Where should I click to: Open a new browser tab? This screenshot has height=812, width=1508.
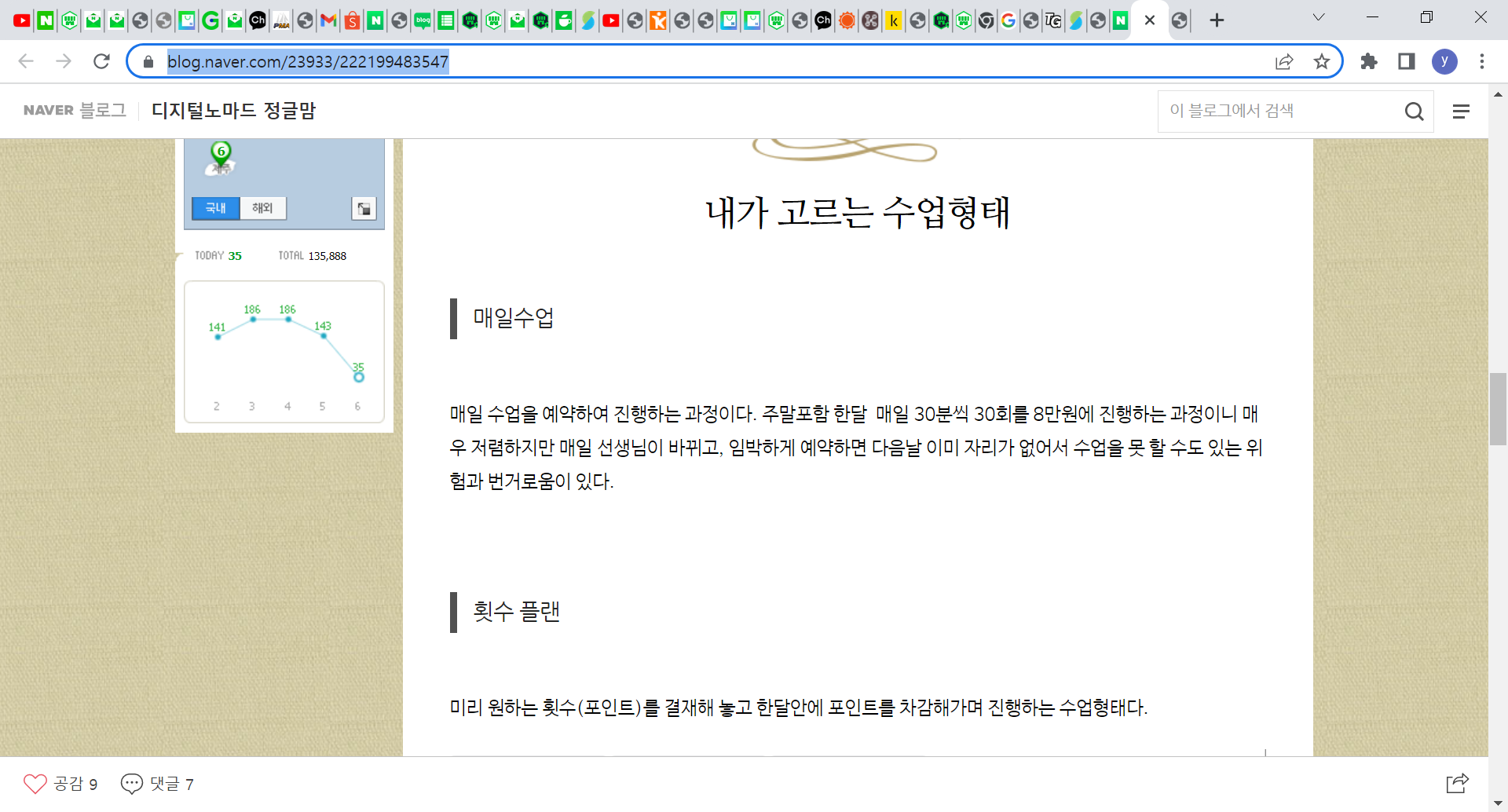tap(1217, 20)
